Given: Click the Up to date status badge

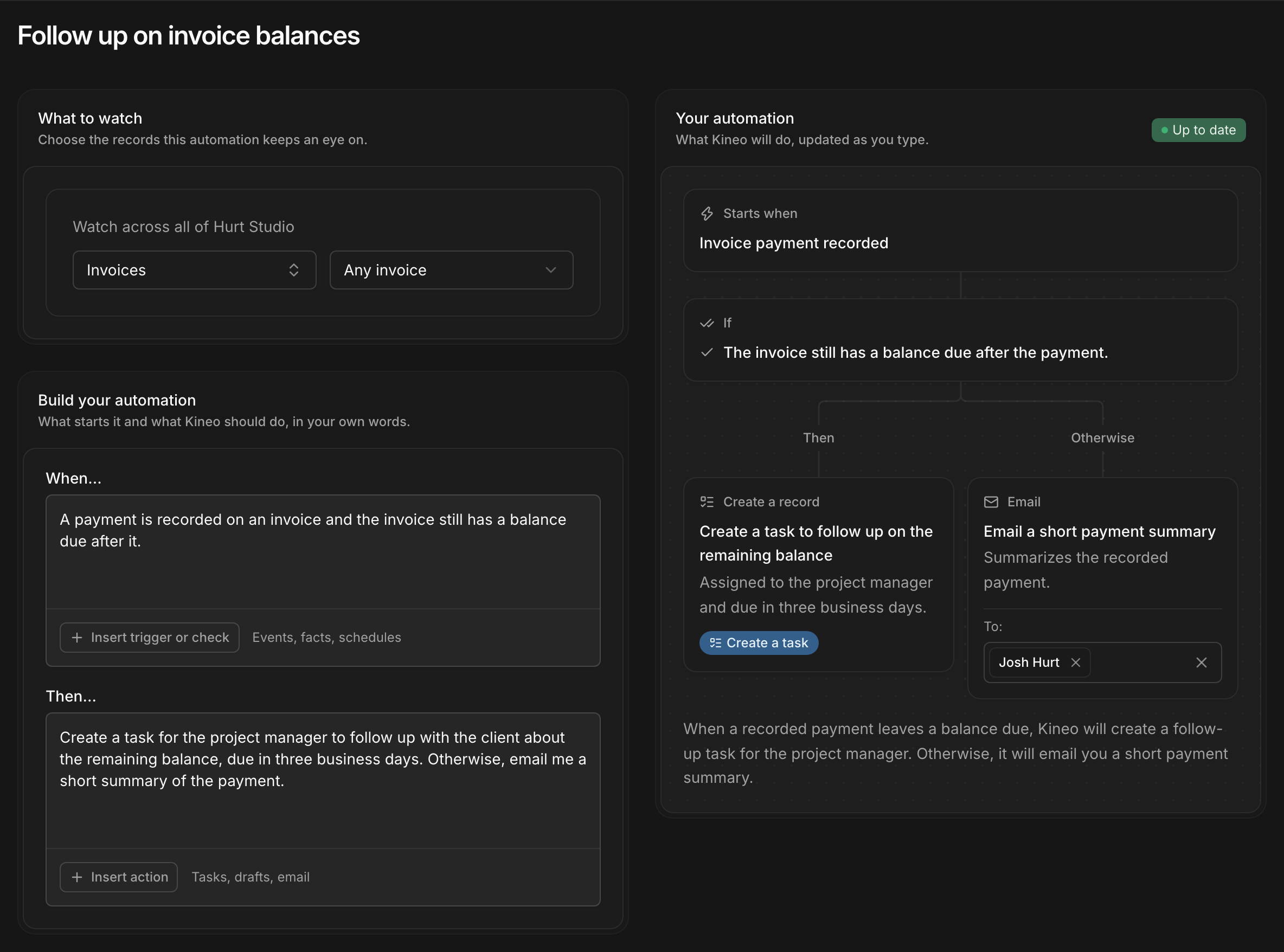Looking at the screenshot, I should click(1198, 130).
